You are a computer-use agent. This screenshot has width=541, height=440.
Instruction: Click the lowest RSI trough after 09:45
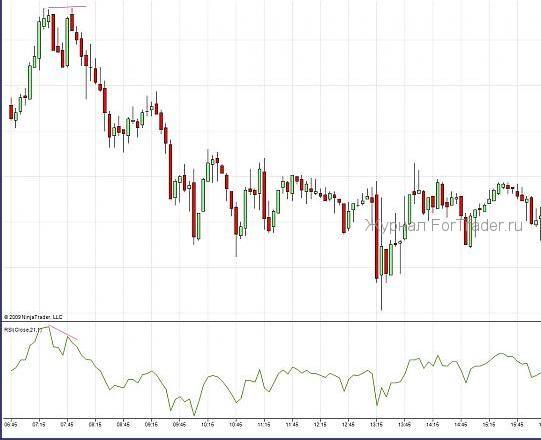pos(194,414)
